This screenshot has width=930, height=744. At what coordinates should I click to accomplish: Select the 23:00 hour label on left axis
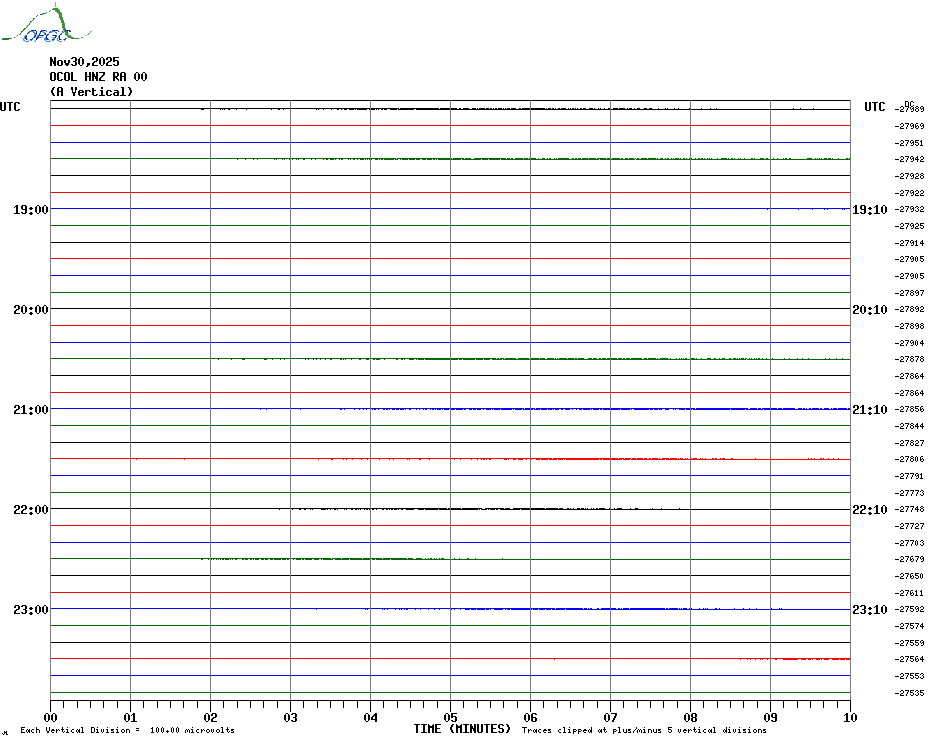[30, 610]
